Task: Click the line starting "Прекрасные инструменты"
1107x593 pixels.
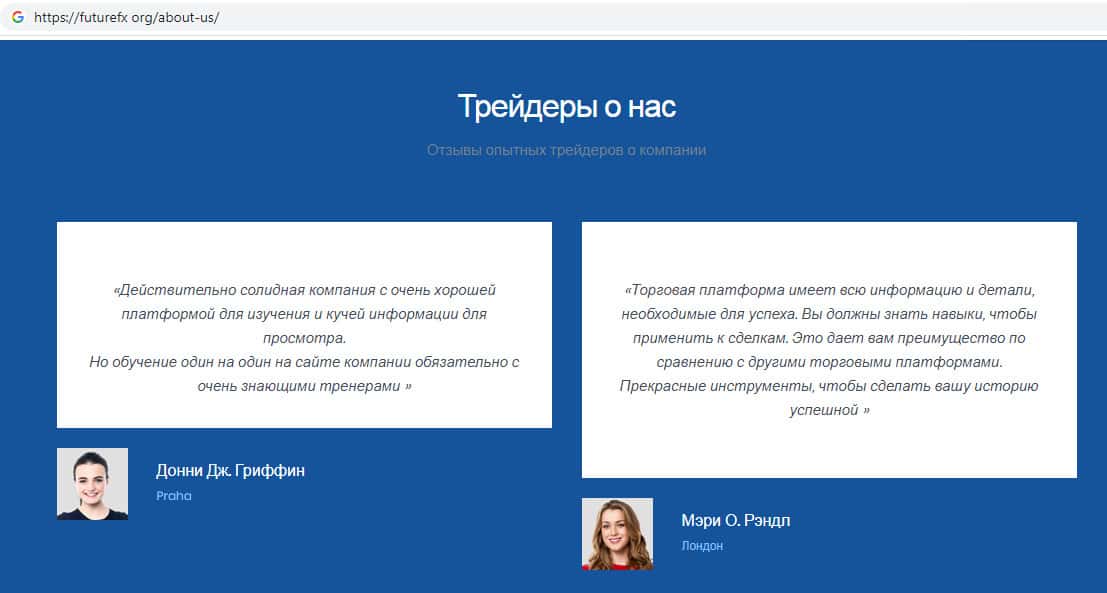Action: tap(829, 386)
